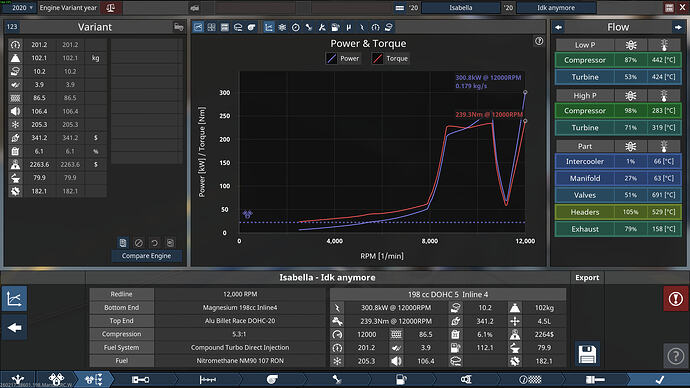The image size is (690, 388).
Task: Select the Exhaust flow row
Action: pos(618,229)
